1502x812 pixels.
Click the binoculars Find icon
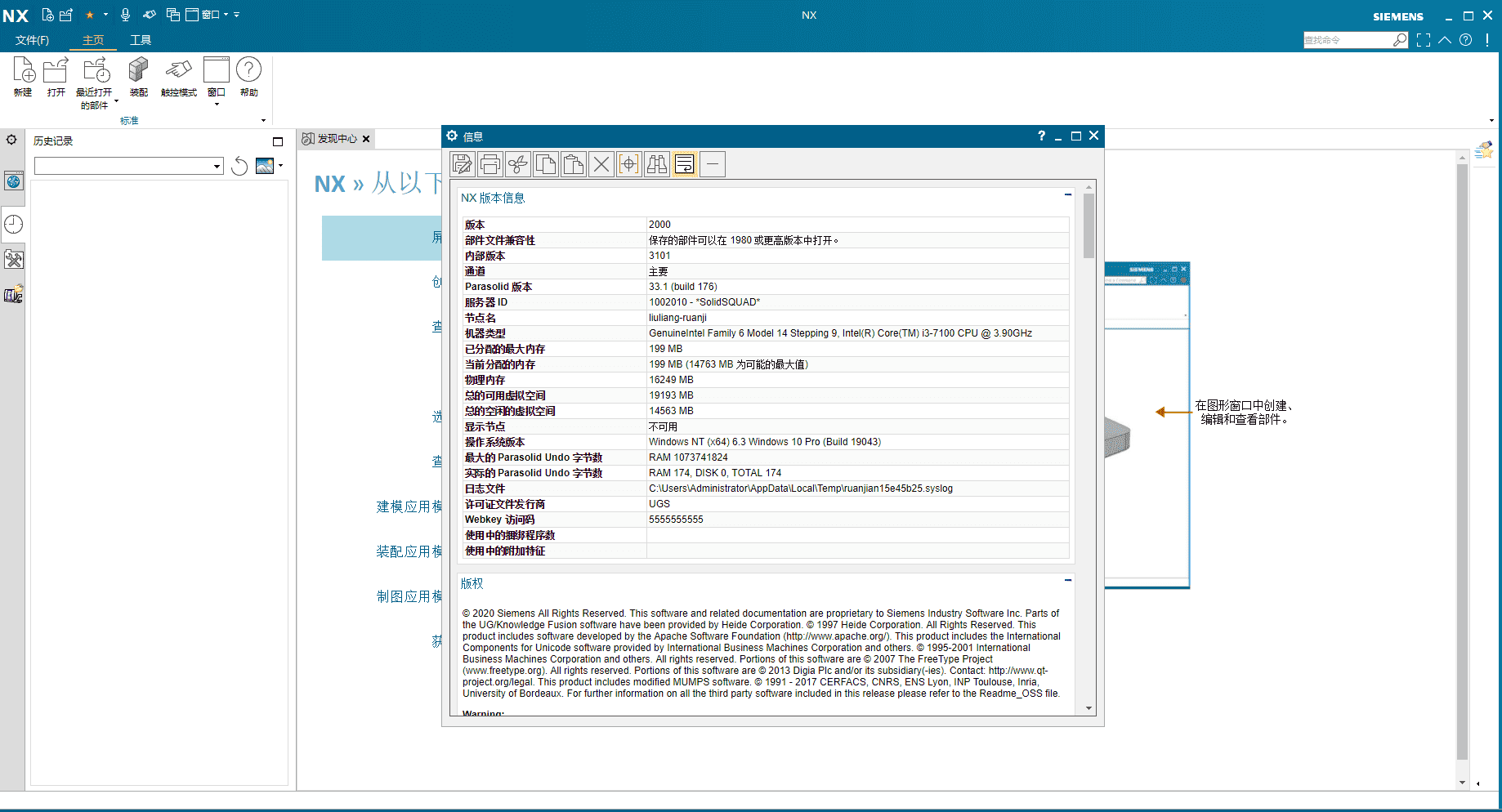657,165
